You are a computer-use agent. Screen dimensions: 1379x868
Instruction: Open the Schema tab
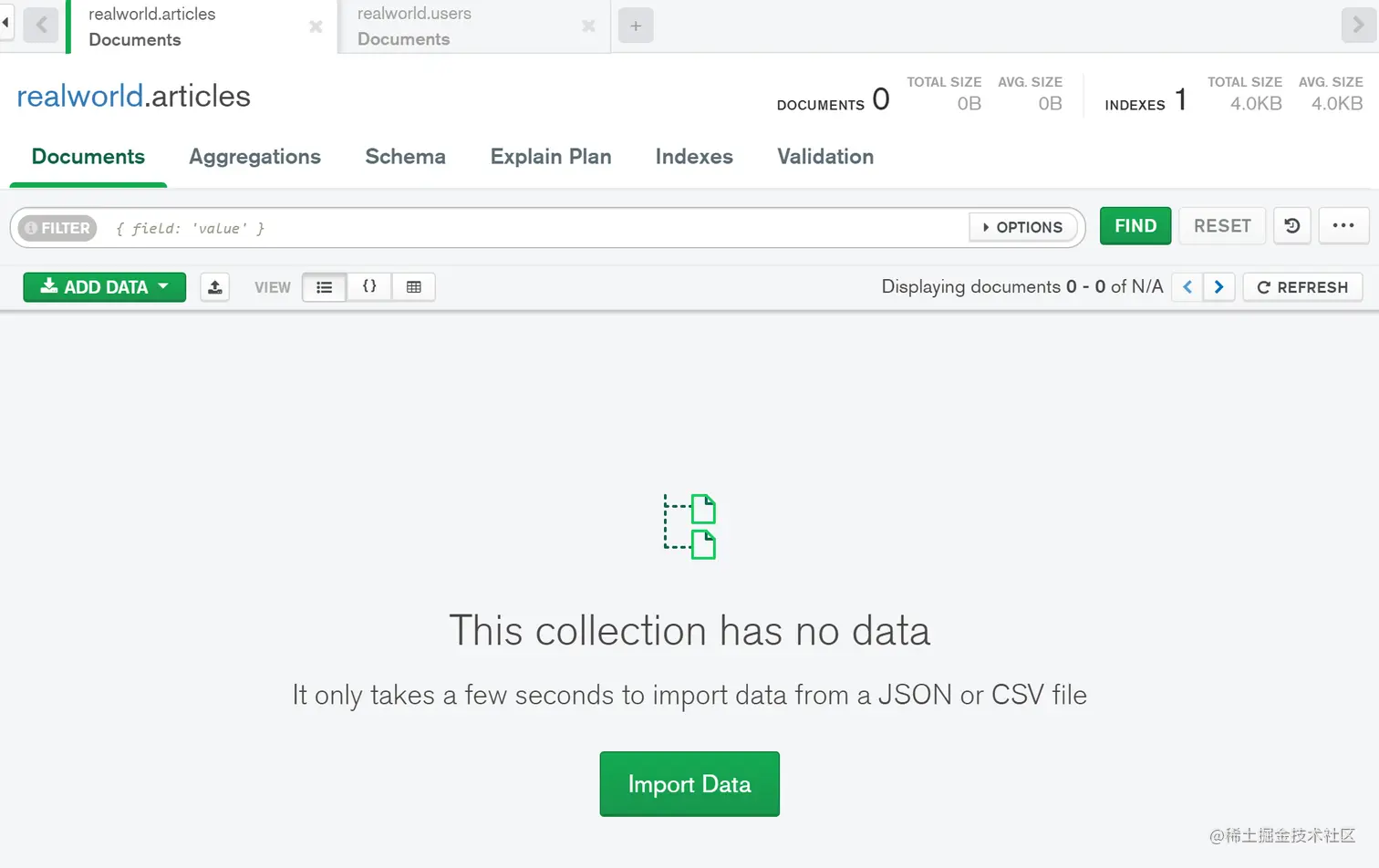pos(405,157)
